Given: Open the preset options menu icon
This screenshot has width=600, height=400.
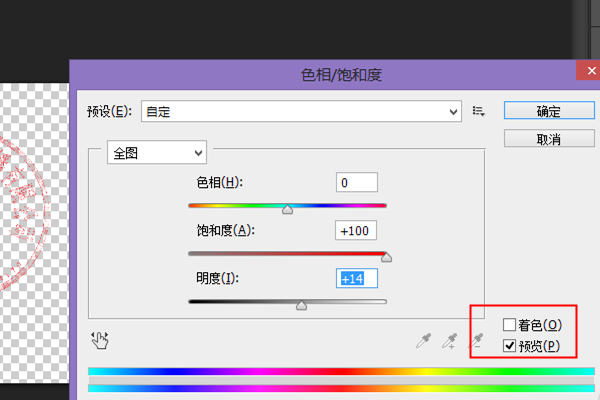Looking at the screenshot, I should (478, 111).
